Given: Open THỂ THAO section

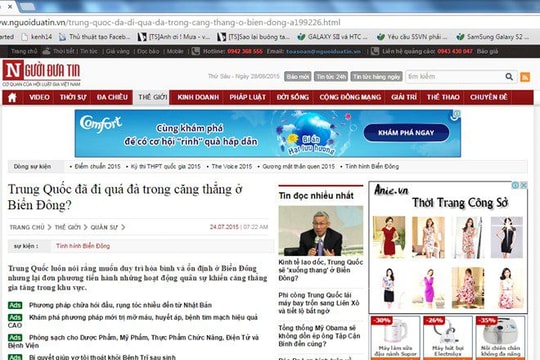Looking at the screenshot, I should pyautogui.click(x=443, y=97).
